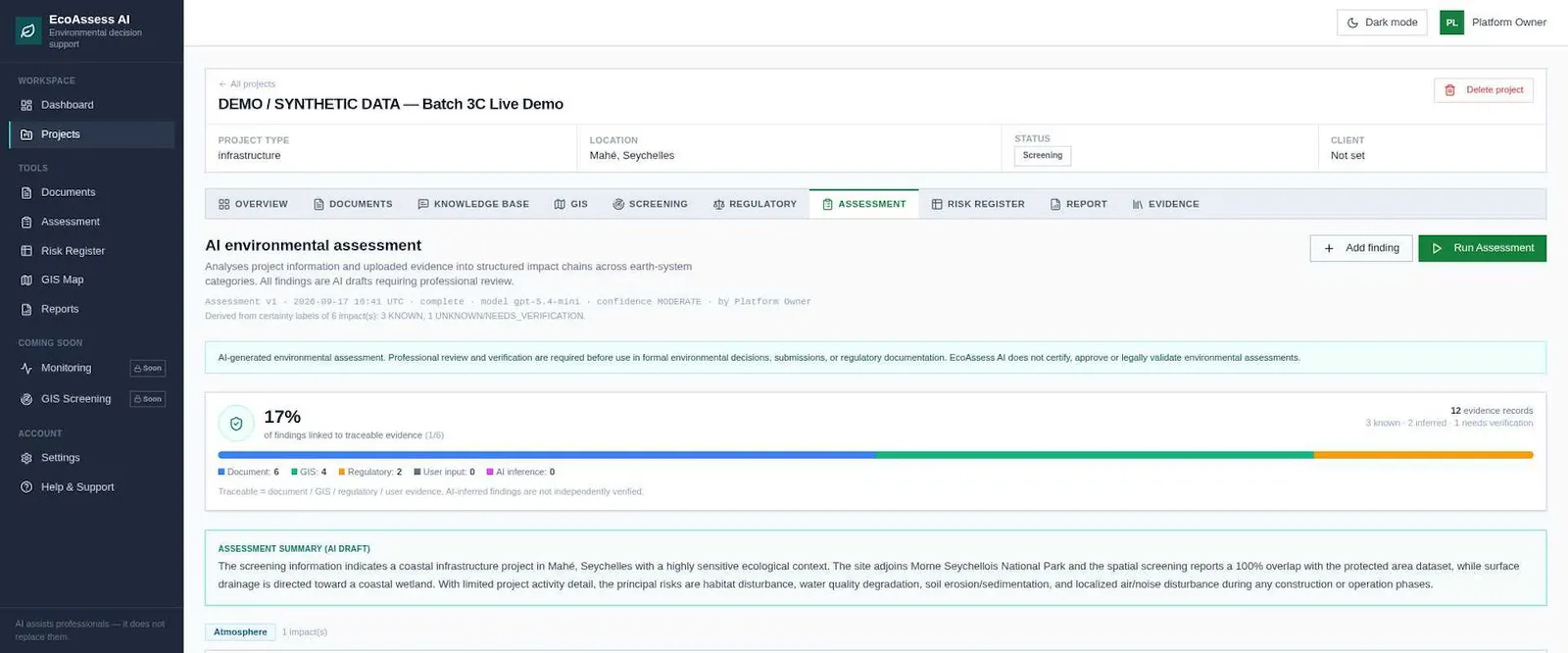Image resolution: width=1568 pixels, height=653 pixels.
Task: Go back to All projects
Action: point(247,84)
